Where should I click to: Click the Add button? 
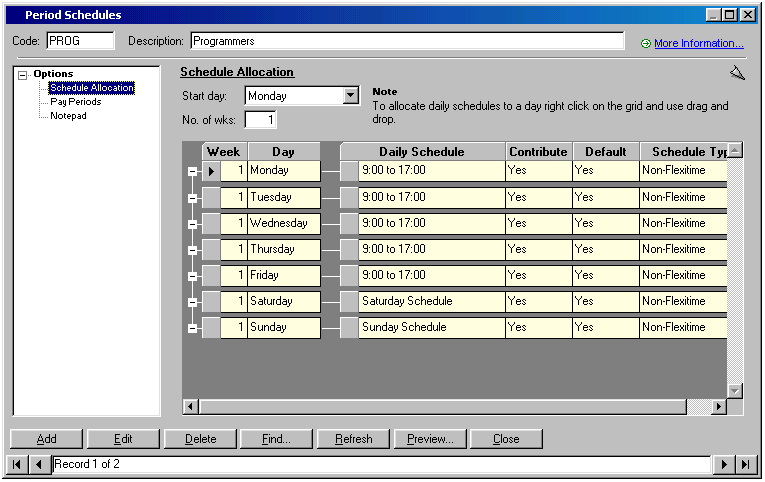[46, 439]
